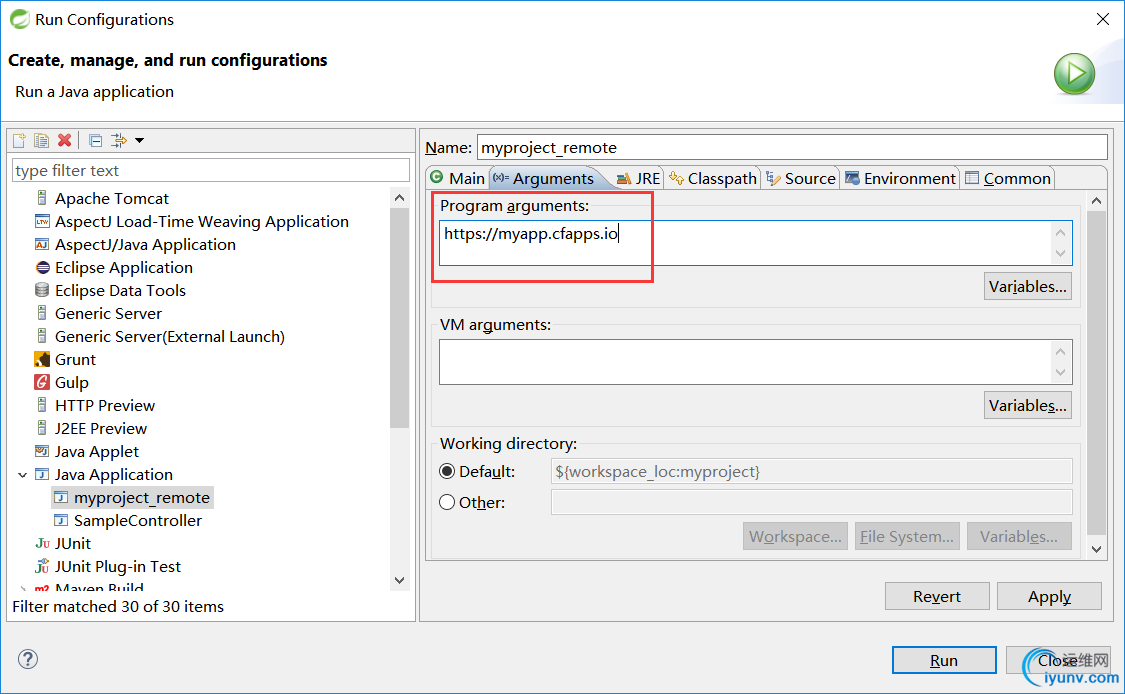Switch to the Environment tab
Screen dimensions: 1125x694
pyautogui.click(x=900, y=178)
